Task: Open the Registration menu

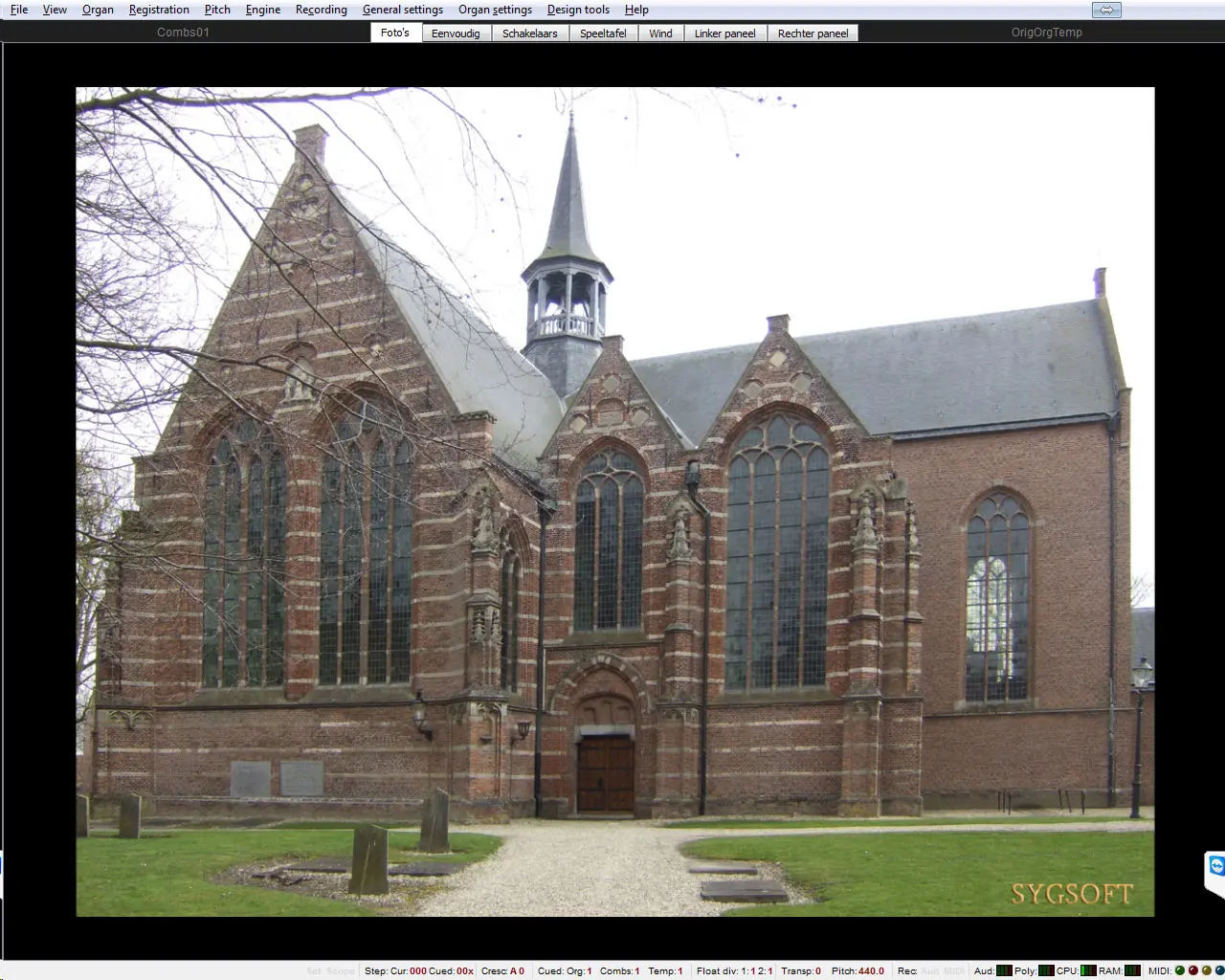Action: (159, 10)
